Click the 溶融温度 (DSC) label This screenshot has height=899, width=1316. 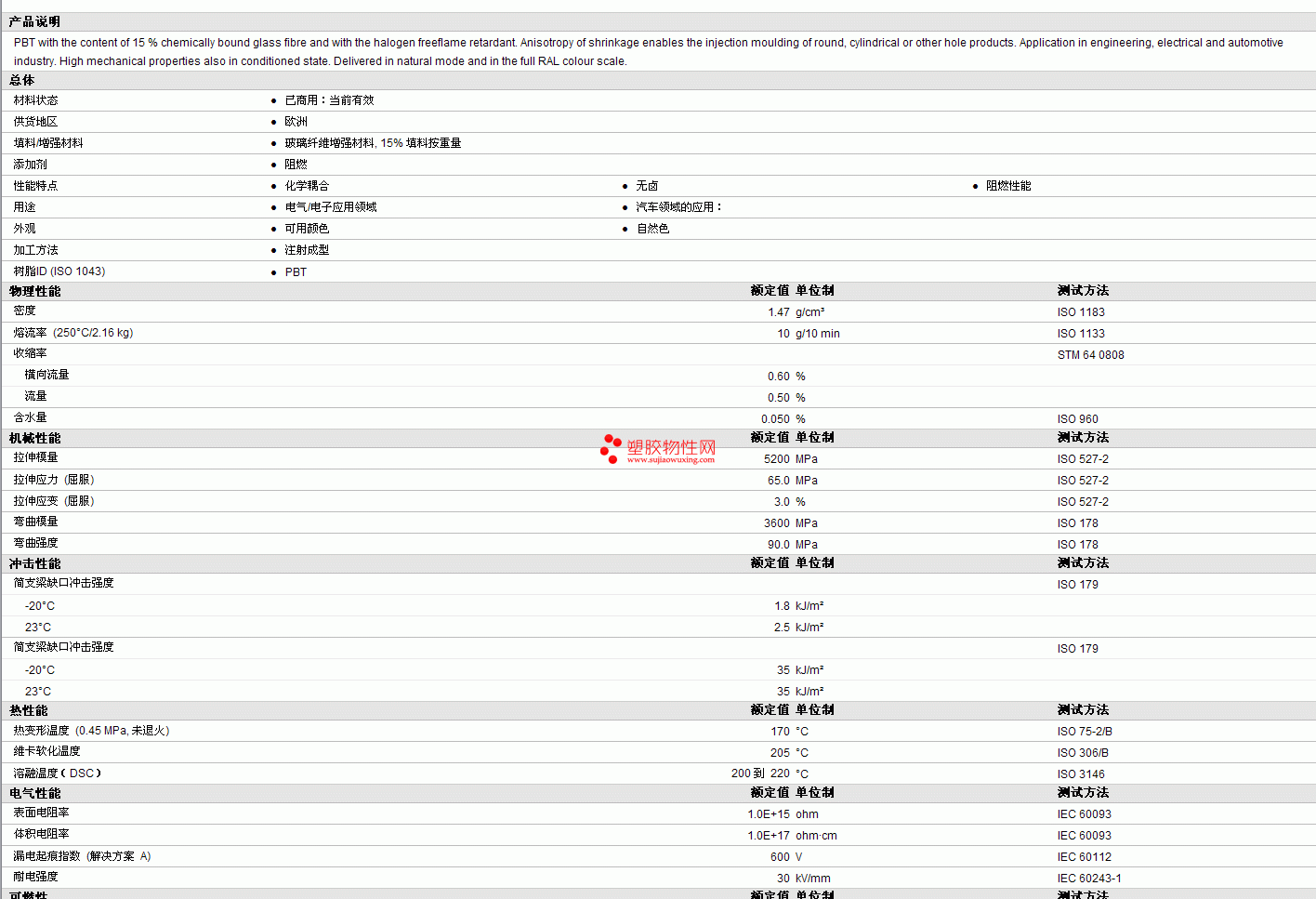57,773
